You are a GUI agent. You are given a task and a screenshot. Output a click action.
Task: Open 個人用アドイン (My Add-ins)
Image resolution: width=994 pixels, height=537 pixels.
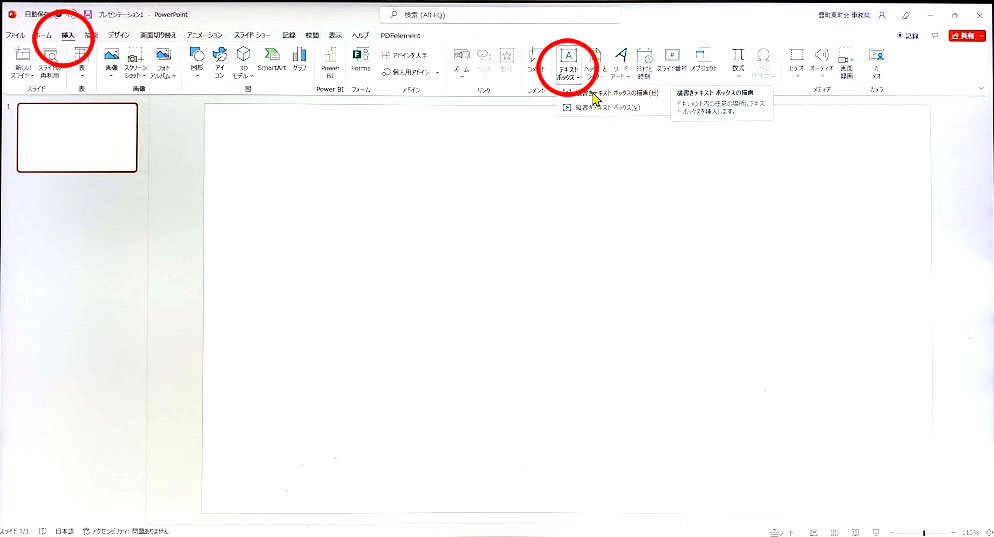410,72
